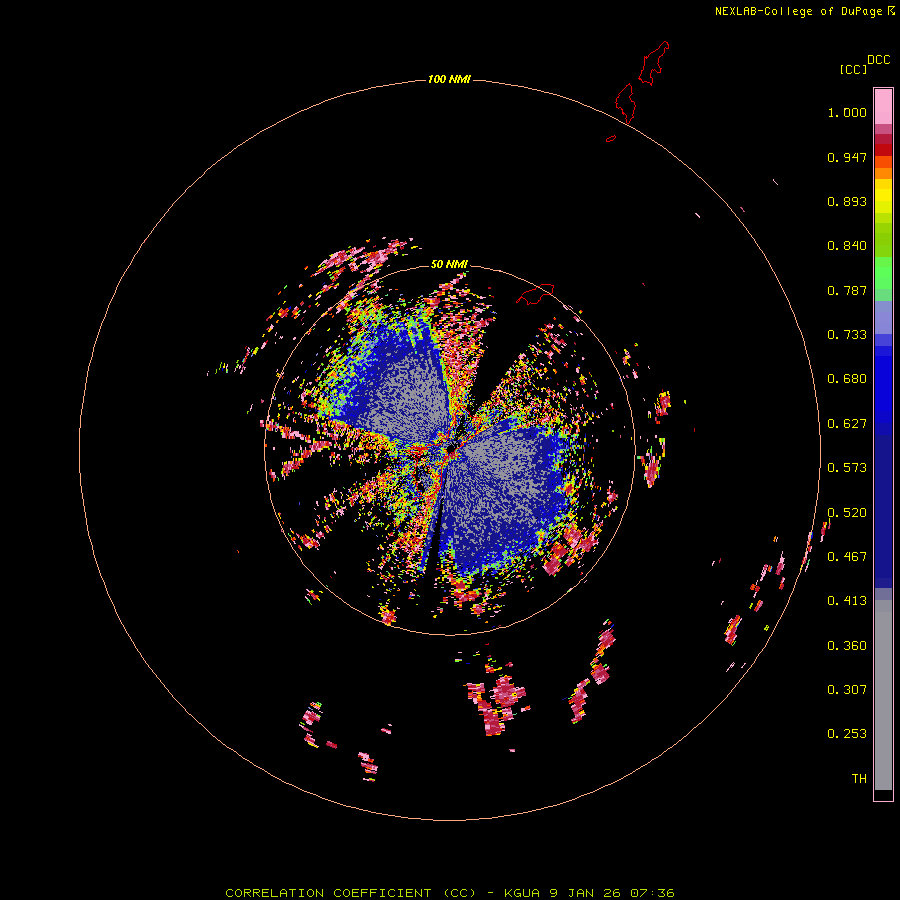This screenshot has width=900, height=900.
Task: Click the radar site center point
Action: coord(450,449)
